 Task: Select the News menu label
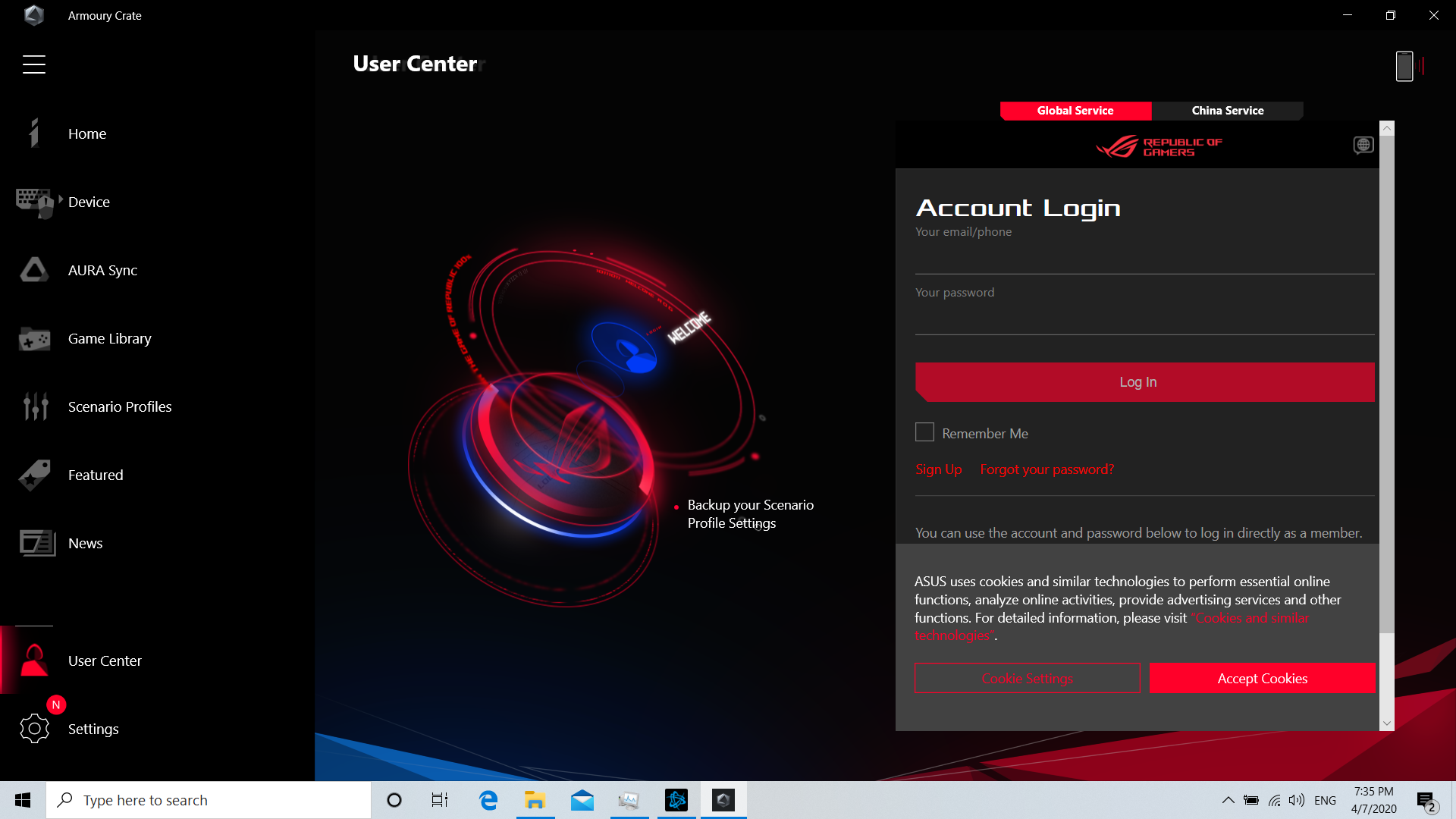[85, 544]
